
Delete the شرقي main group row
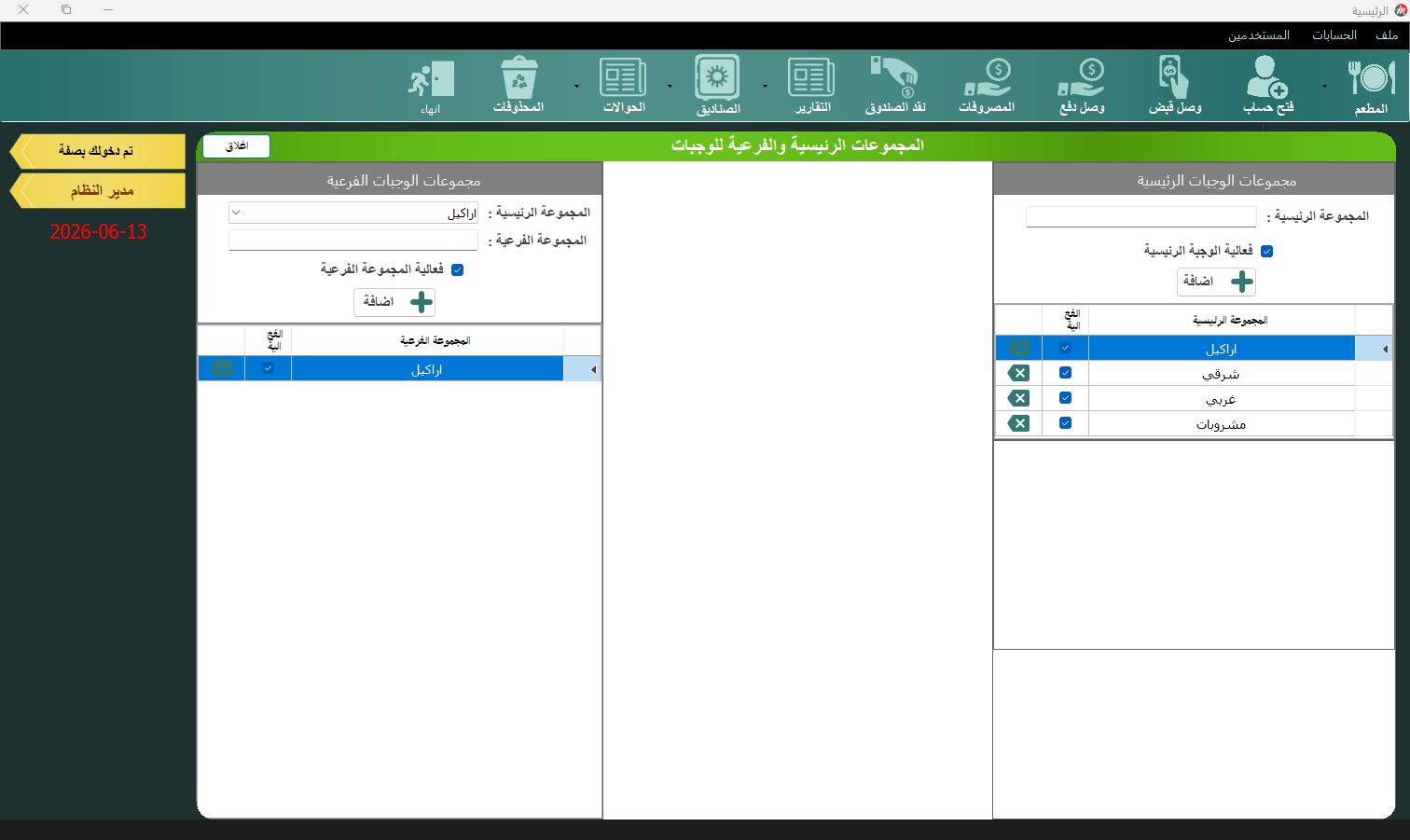(1018, 373)
